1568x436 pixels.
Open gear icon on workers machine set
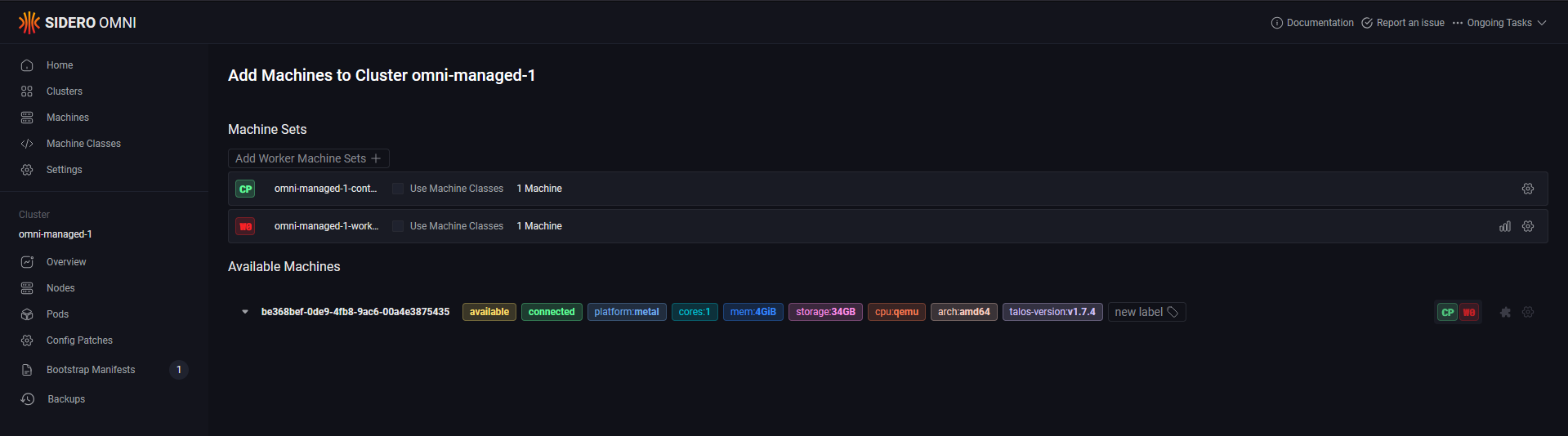(x=1527, y=226)
